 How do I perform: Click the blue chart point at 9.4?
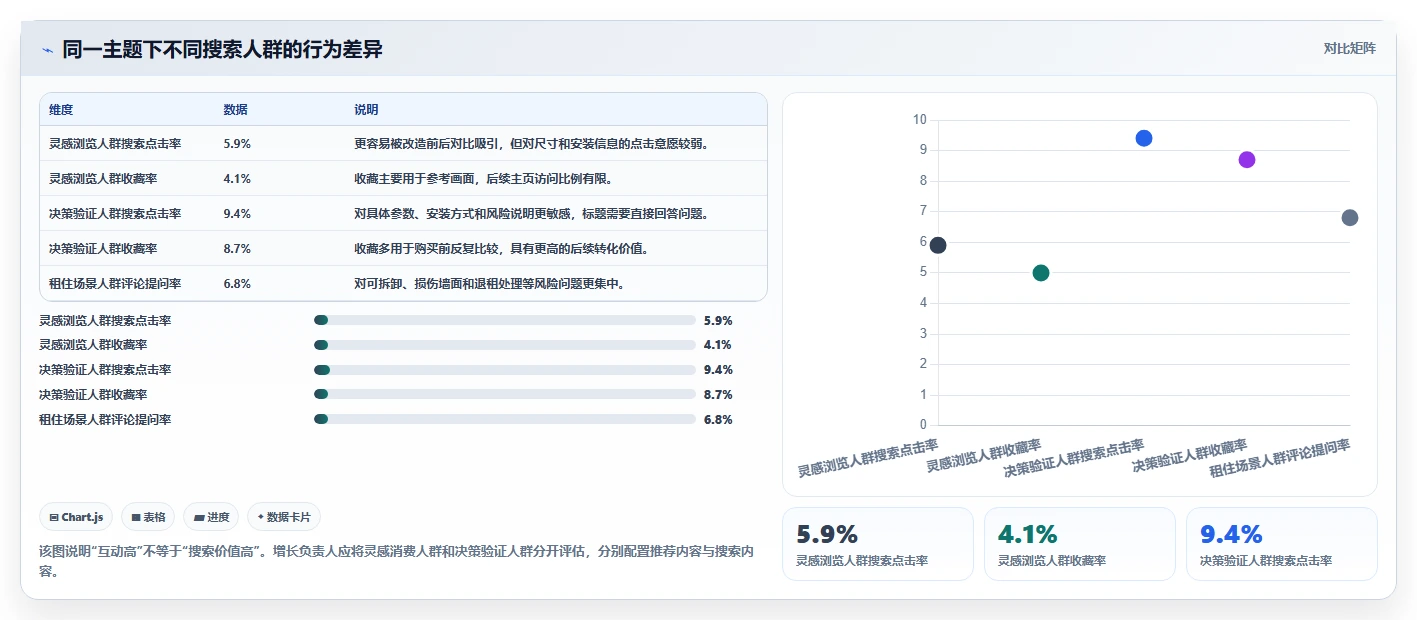pyautogui.click(x=1144, y=138)
